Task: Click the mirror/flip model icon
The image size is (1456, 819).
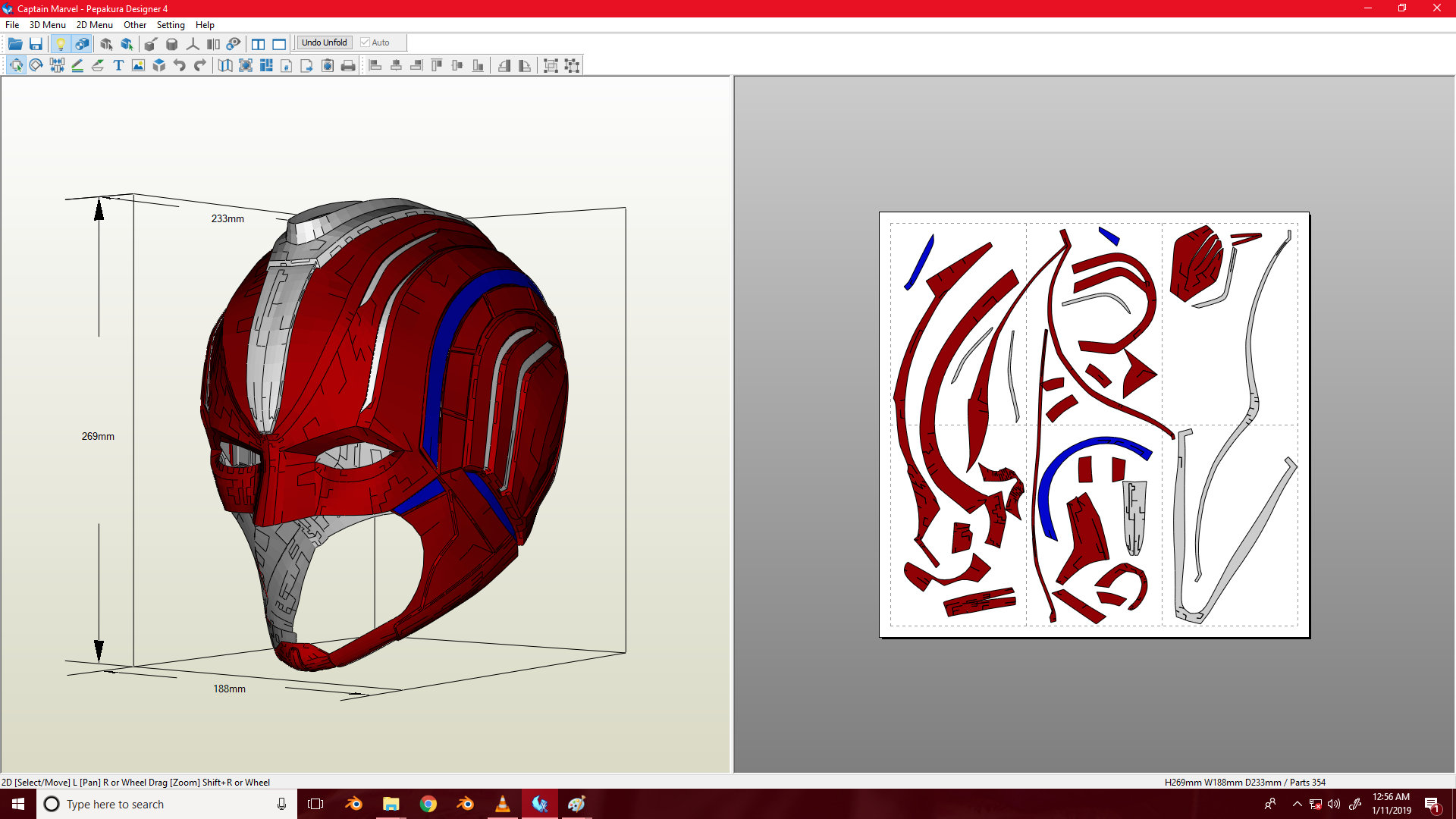Action: click(213, 43)
